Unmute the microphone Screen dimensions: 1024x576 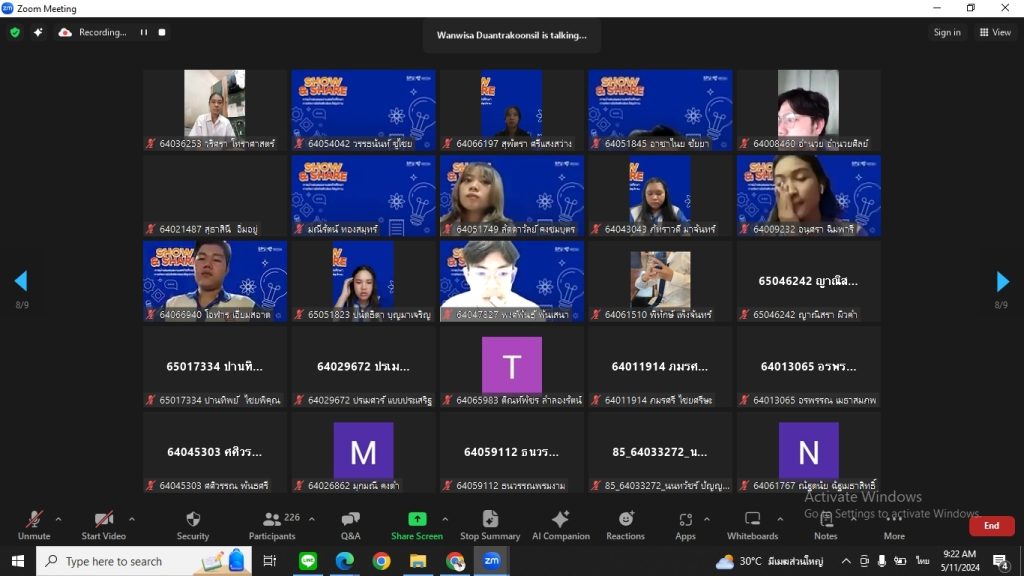pyautogui.click(x=34, y=526)
